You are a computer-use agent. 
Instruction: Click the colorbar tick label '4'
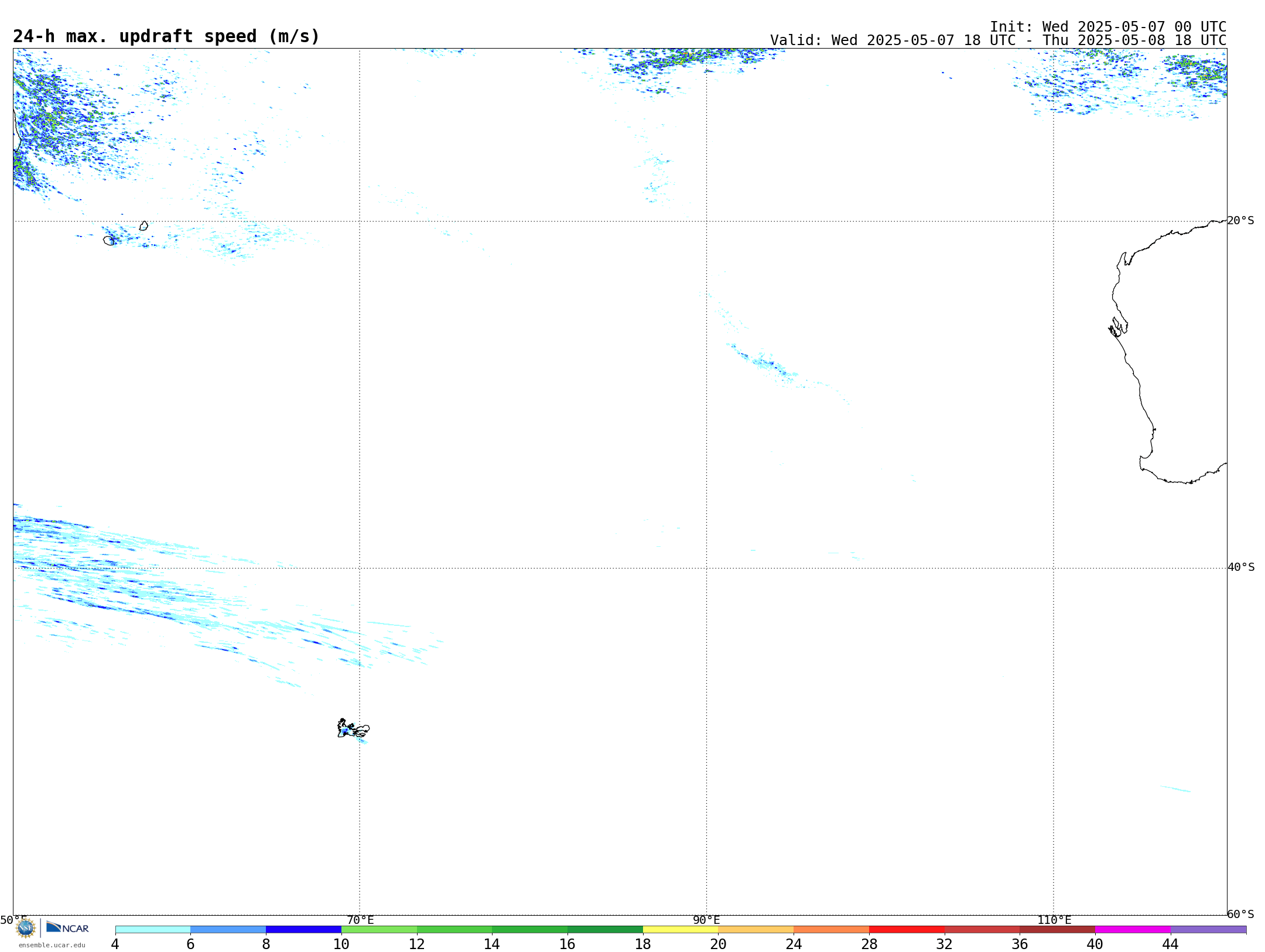115,944
